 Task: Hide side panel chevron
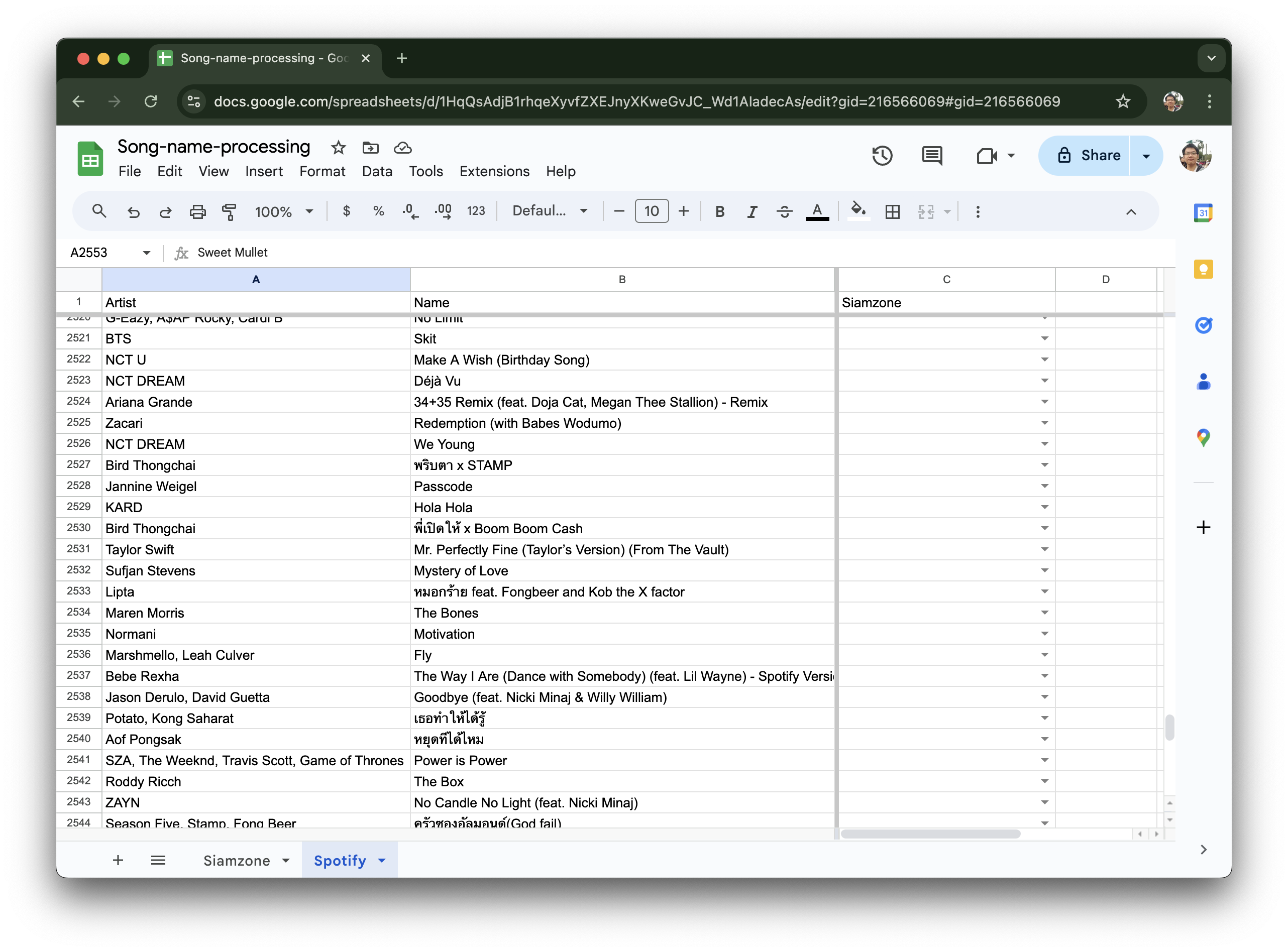coord(1203,850)
